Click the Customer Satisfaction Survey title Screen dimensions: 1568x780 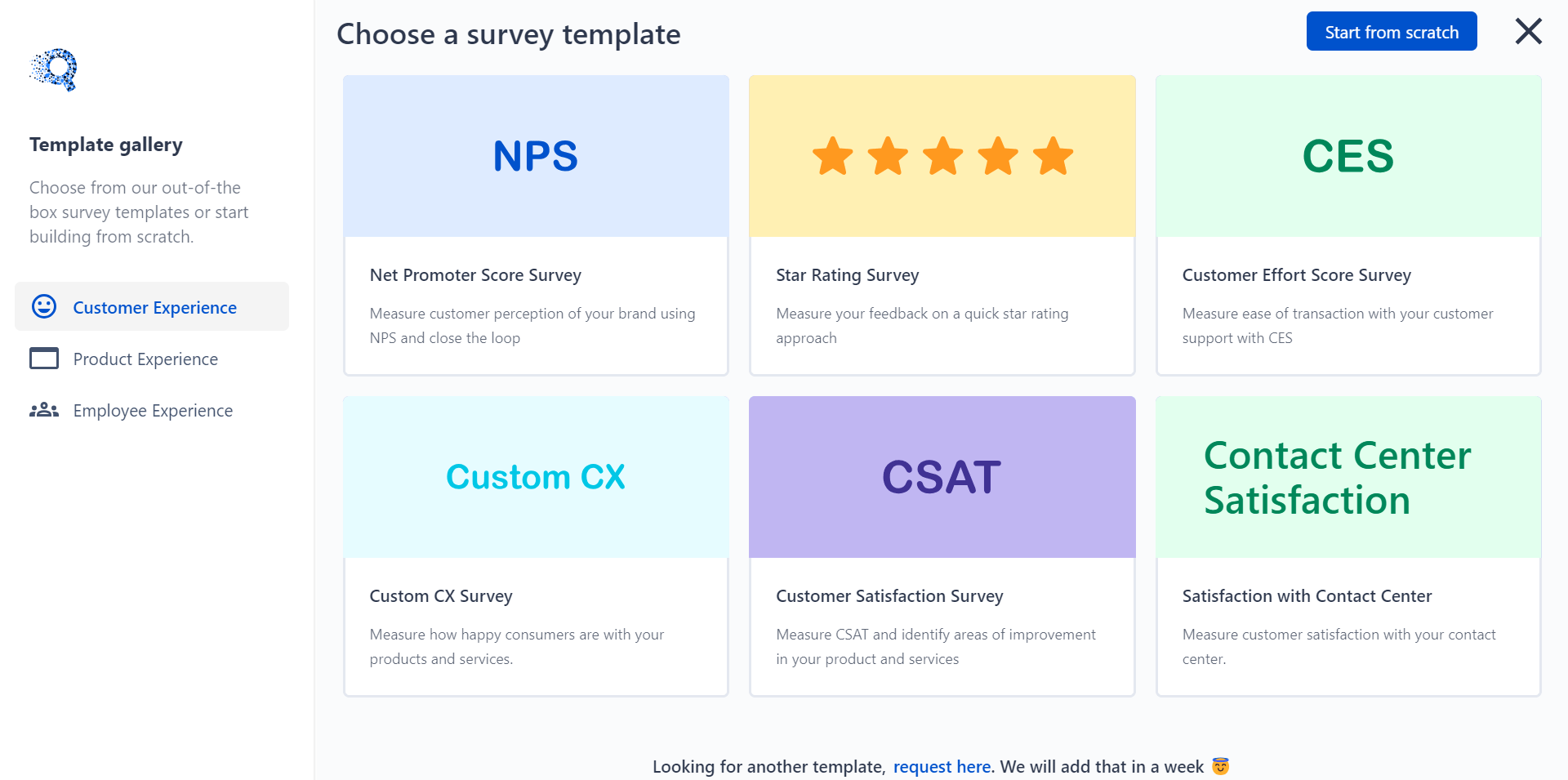point(889,595)
